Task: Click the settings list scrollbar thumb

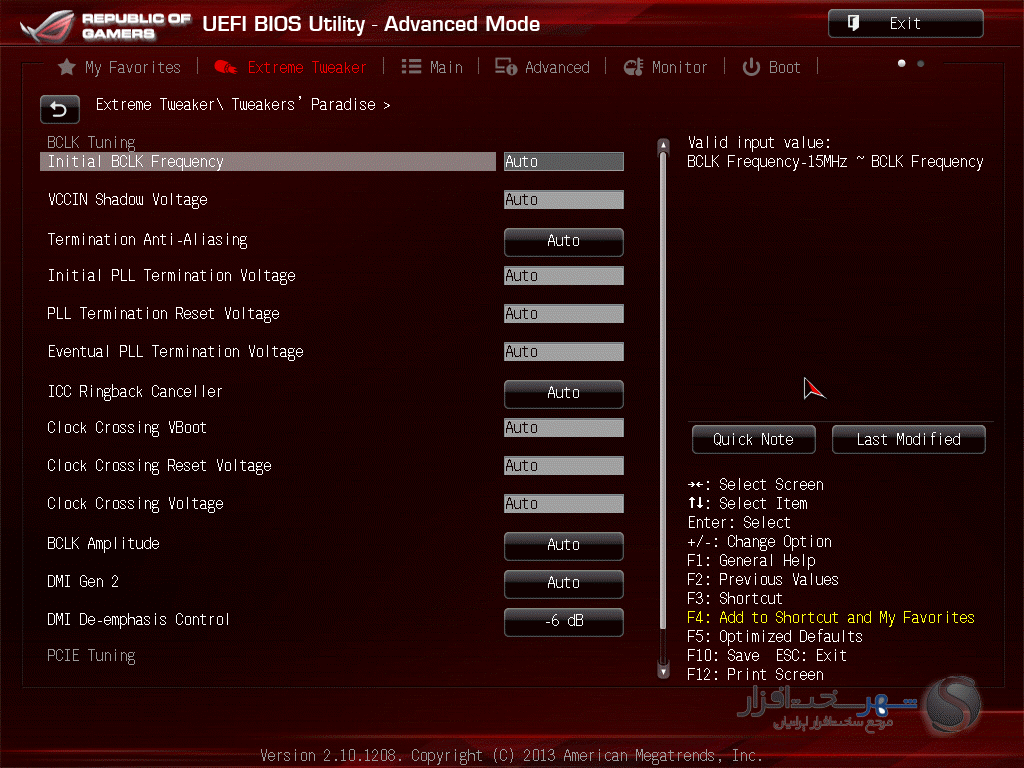Action: click(664, 391)
